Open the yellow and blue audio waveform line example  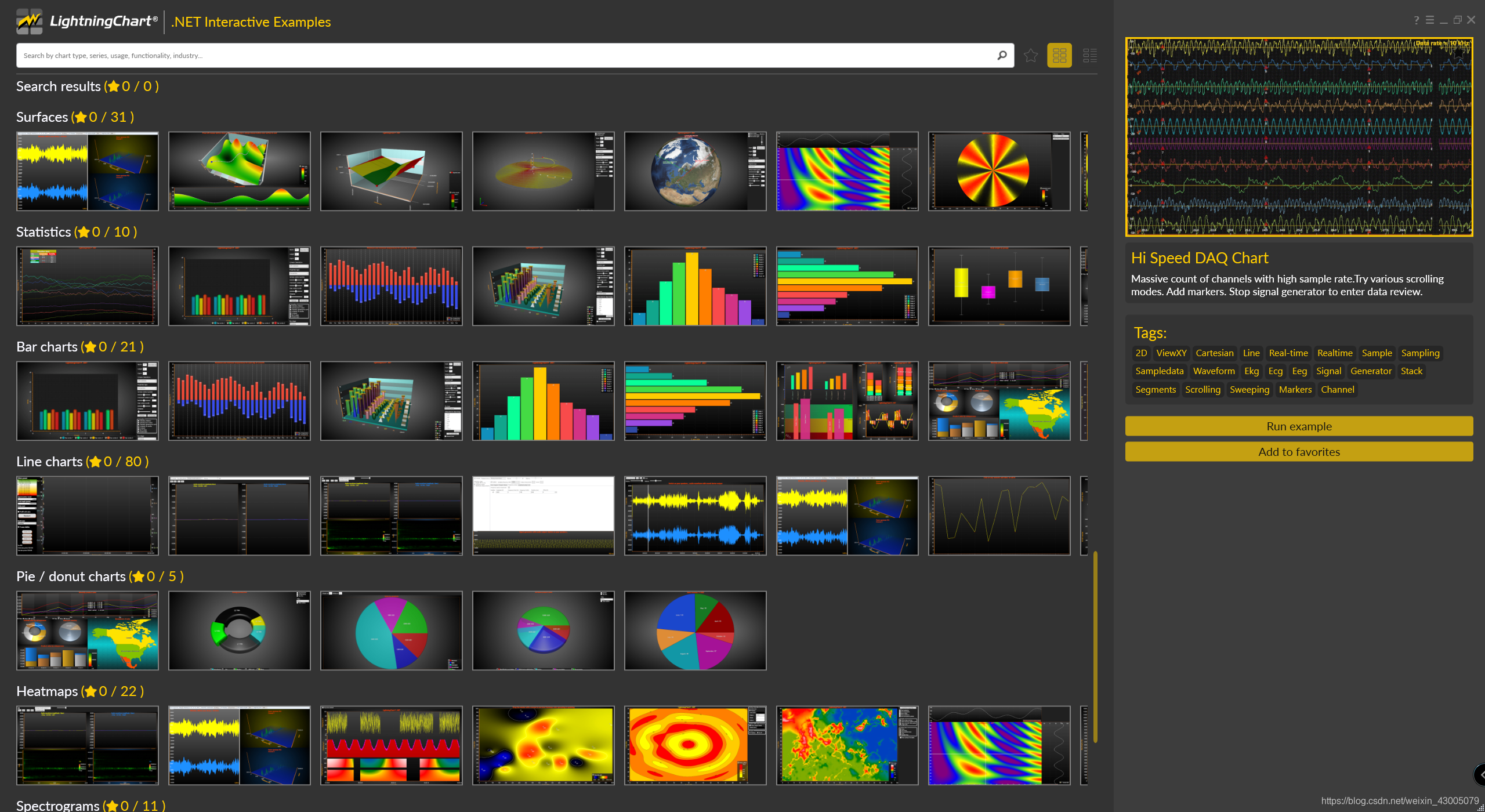pyautogui.click(x=695, y=516)
